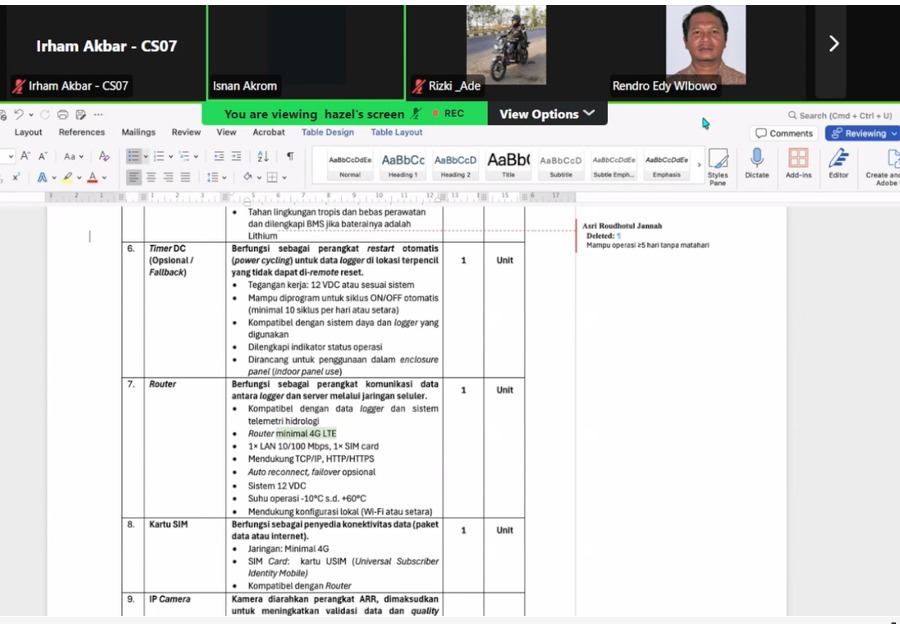The width and height of the screenshot is (900, 624).
Task: Click the Sort A-Z icon
Action: click(x=263, y=156)
